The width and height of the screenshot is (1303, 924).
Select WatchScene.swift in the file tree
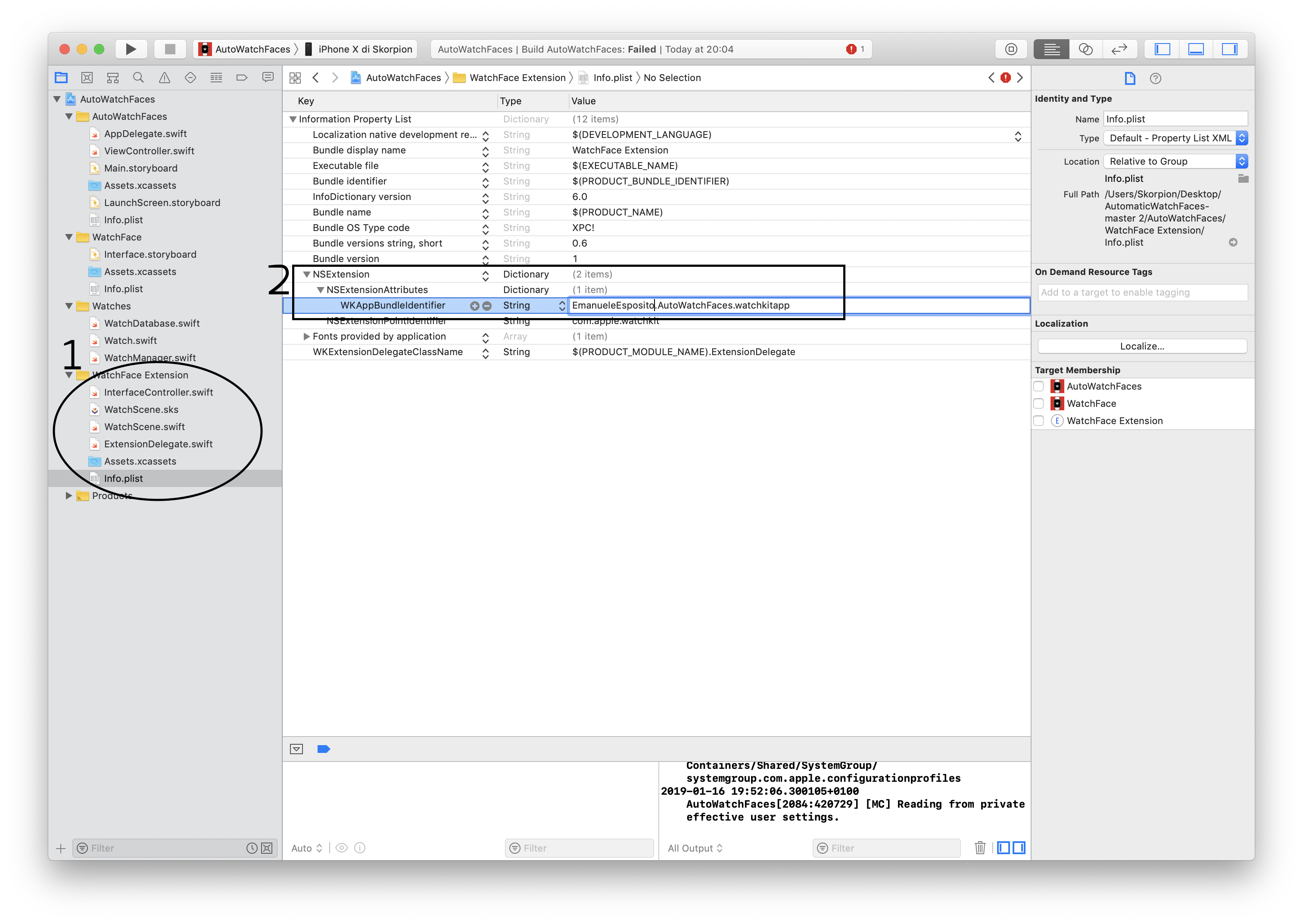click(x=144, y=427)
